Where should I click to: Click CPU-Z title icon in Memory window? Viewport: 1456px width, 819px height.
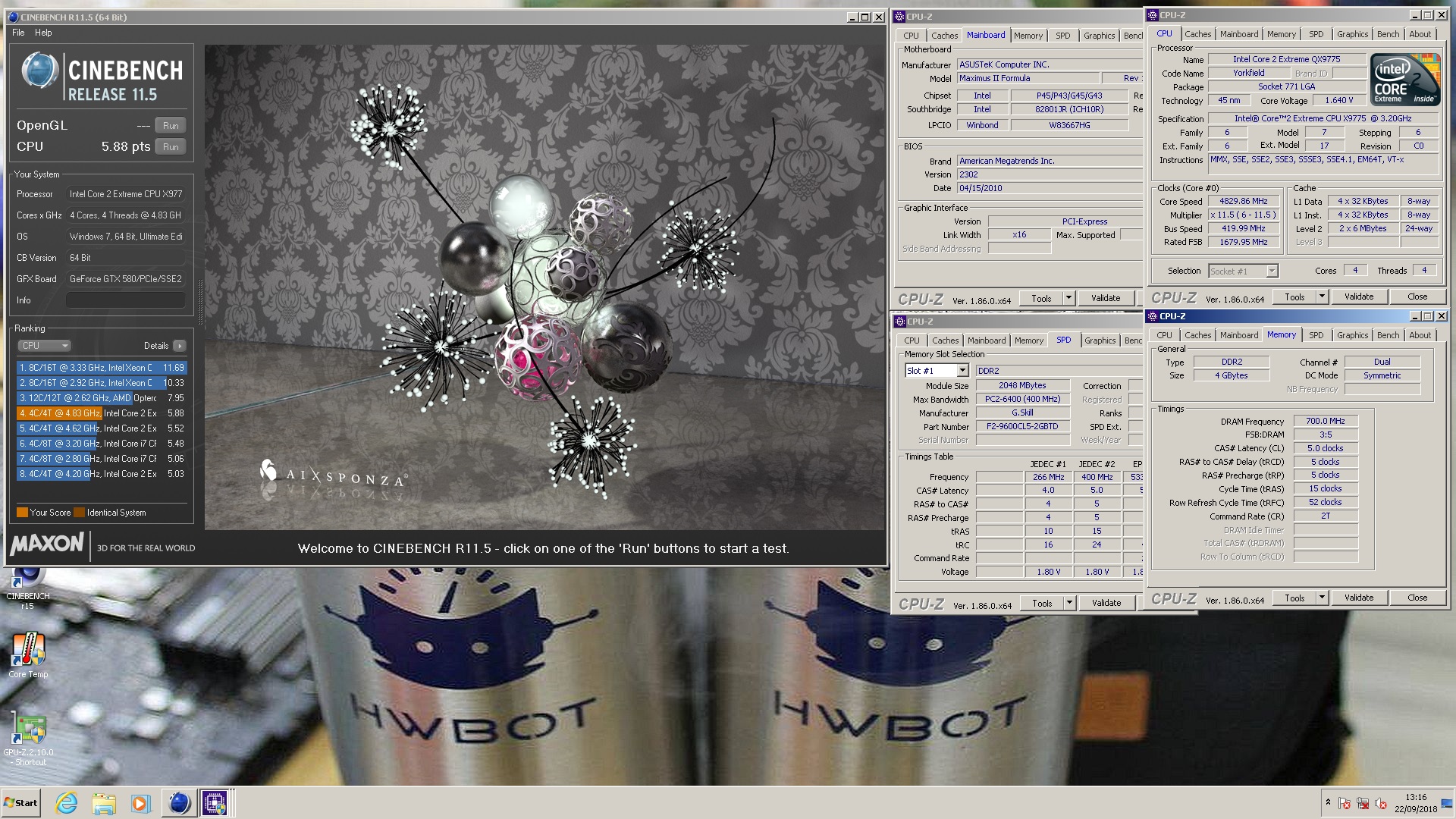1153,317
